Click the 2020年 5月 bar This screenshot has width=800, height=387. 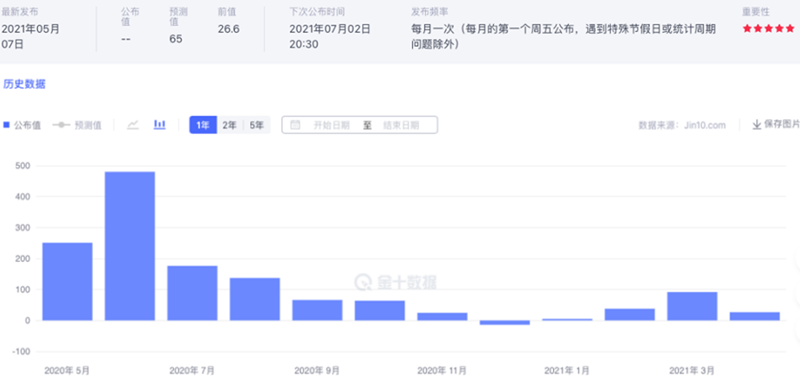67,281
